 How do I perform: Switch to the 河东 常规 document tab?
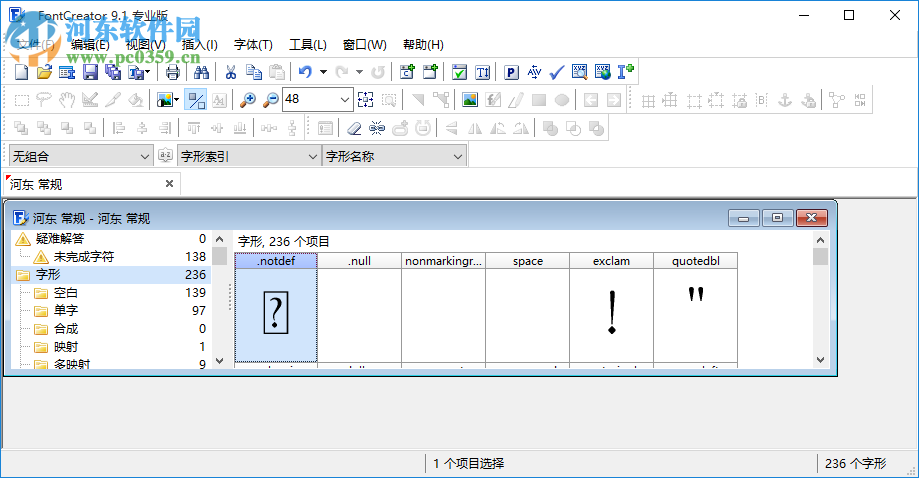coord(92,184)
